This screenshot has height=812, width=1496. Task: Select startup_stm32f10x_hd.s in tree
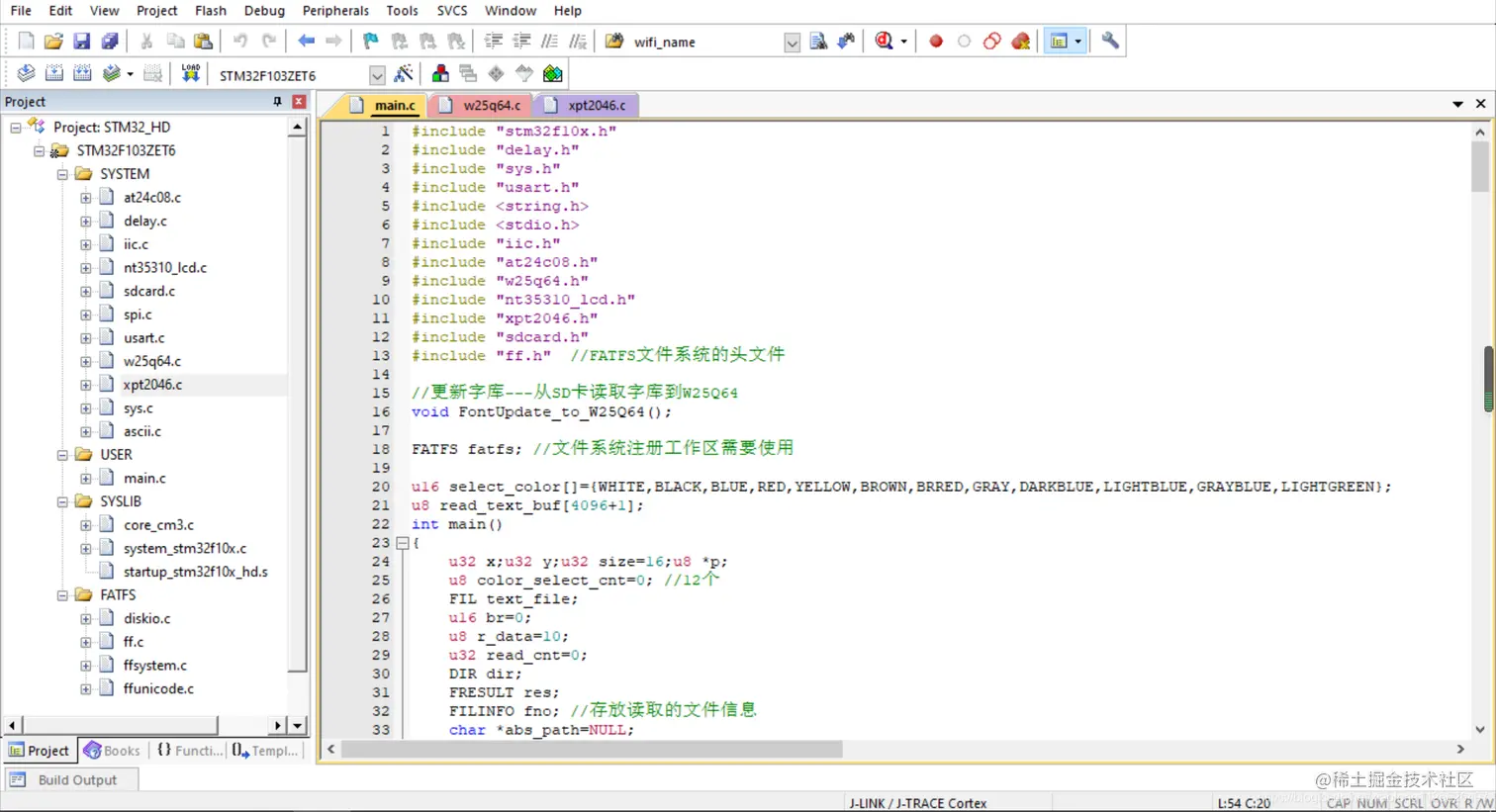(195, 572)
